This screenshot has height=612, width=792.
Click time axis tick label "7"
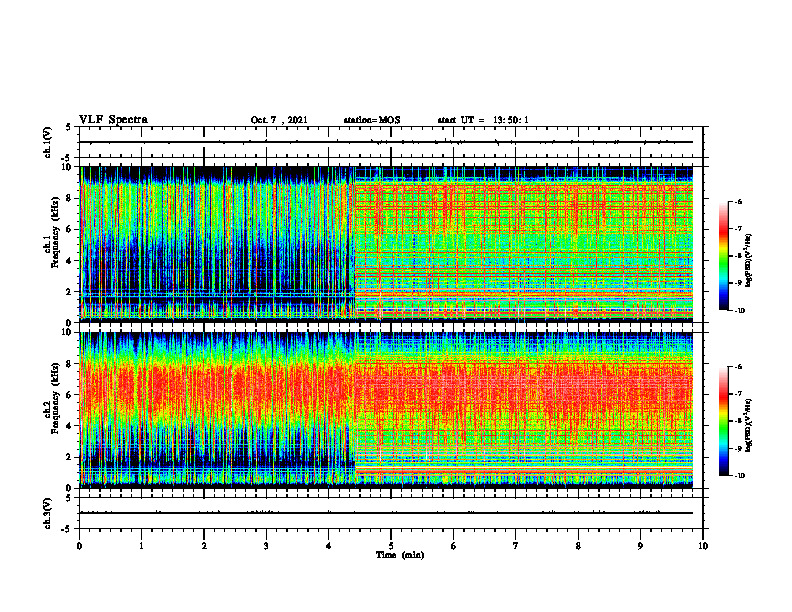tap(516, 546)
